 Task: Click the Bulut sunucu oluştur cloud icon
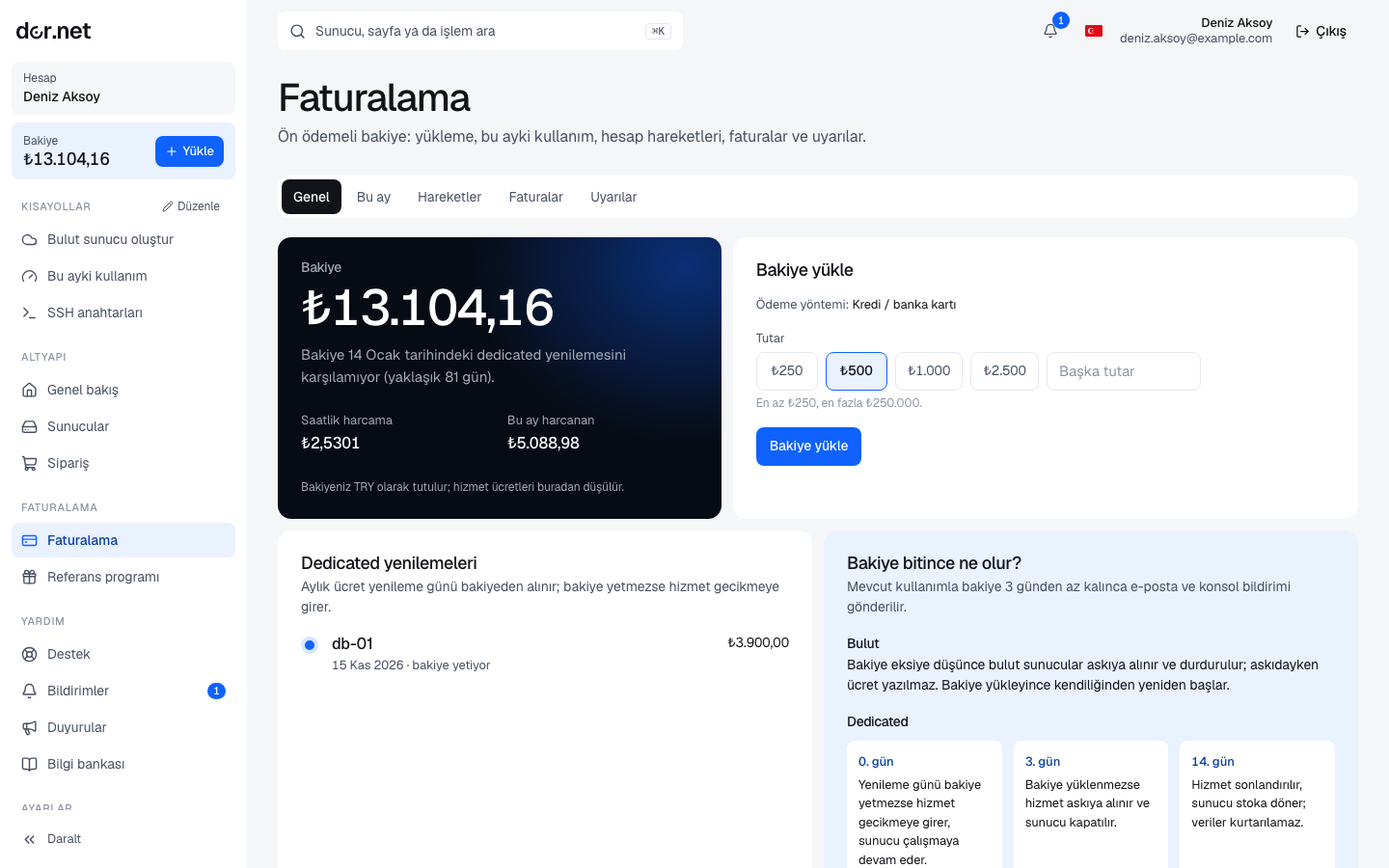[30, 239]
